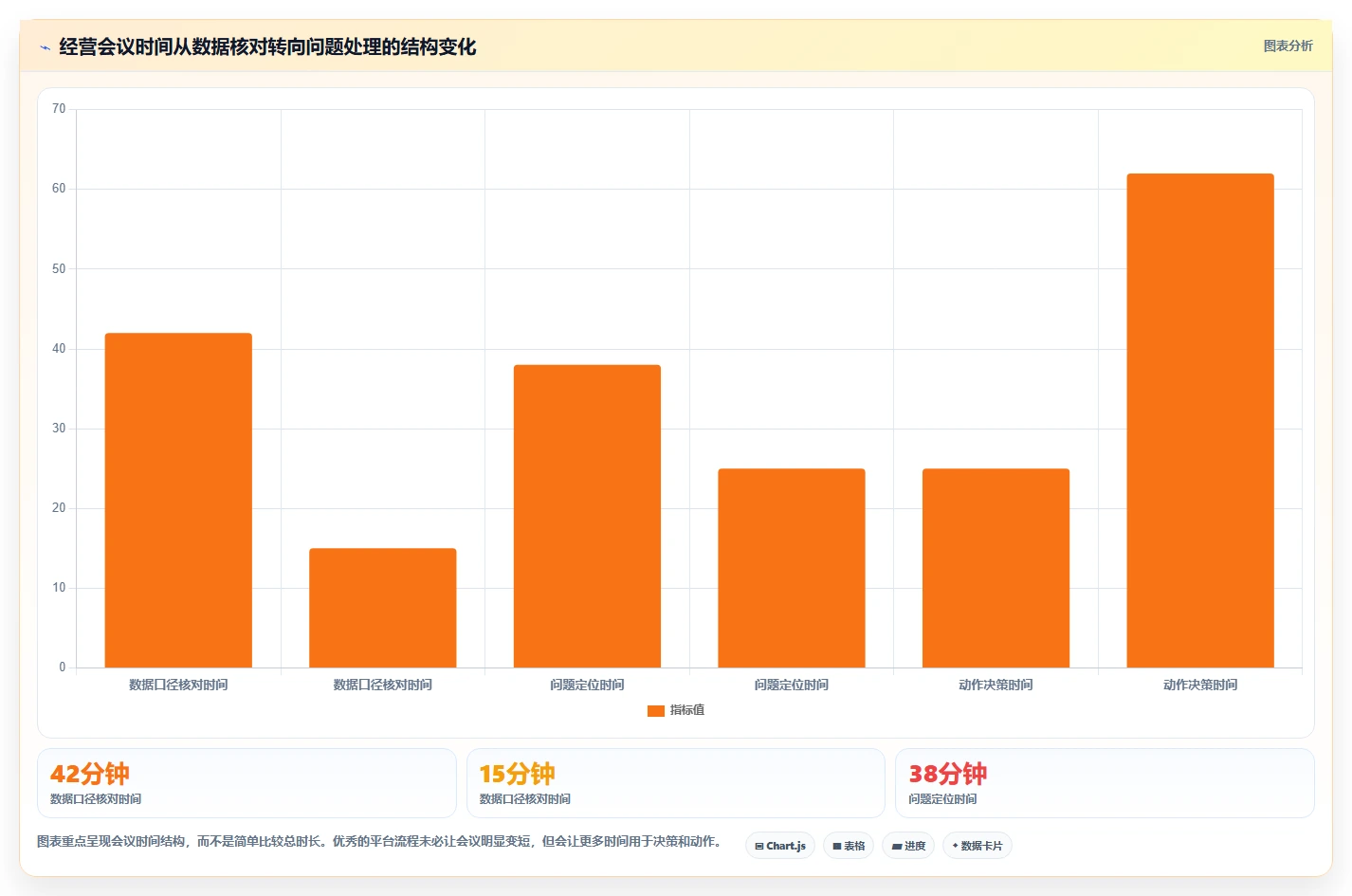Click 数据口径核对时间 caption in 15分钟 card

click(525, 799)
